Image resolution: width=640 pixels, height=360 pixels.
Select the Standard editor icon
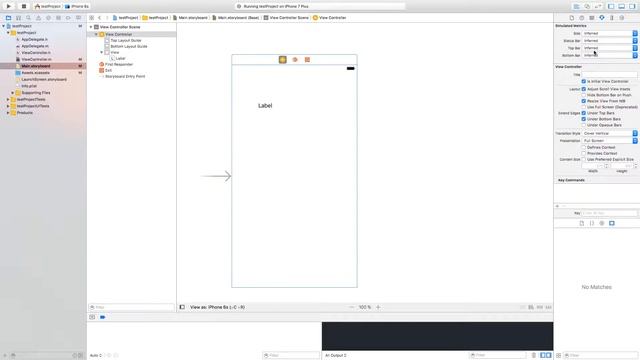click(x=576, y=7)
